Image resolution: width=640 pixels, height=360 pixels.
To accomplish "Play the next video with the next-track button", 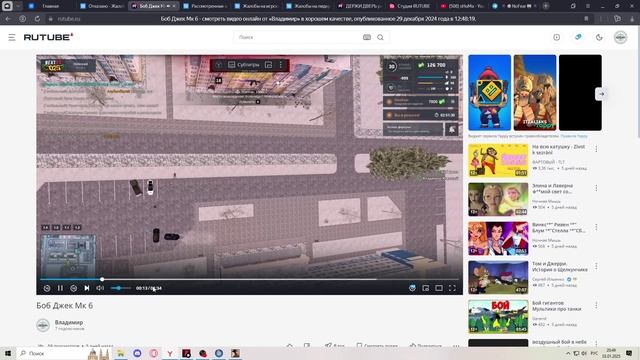I will coord(87,288).
